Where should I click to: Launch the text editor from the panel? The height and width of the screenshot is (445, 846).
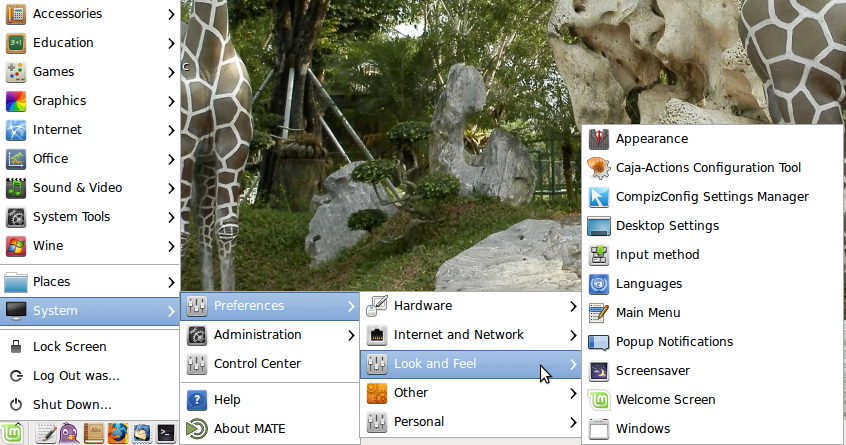coord(45,434)
